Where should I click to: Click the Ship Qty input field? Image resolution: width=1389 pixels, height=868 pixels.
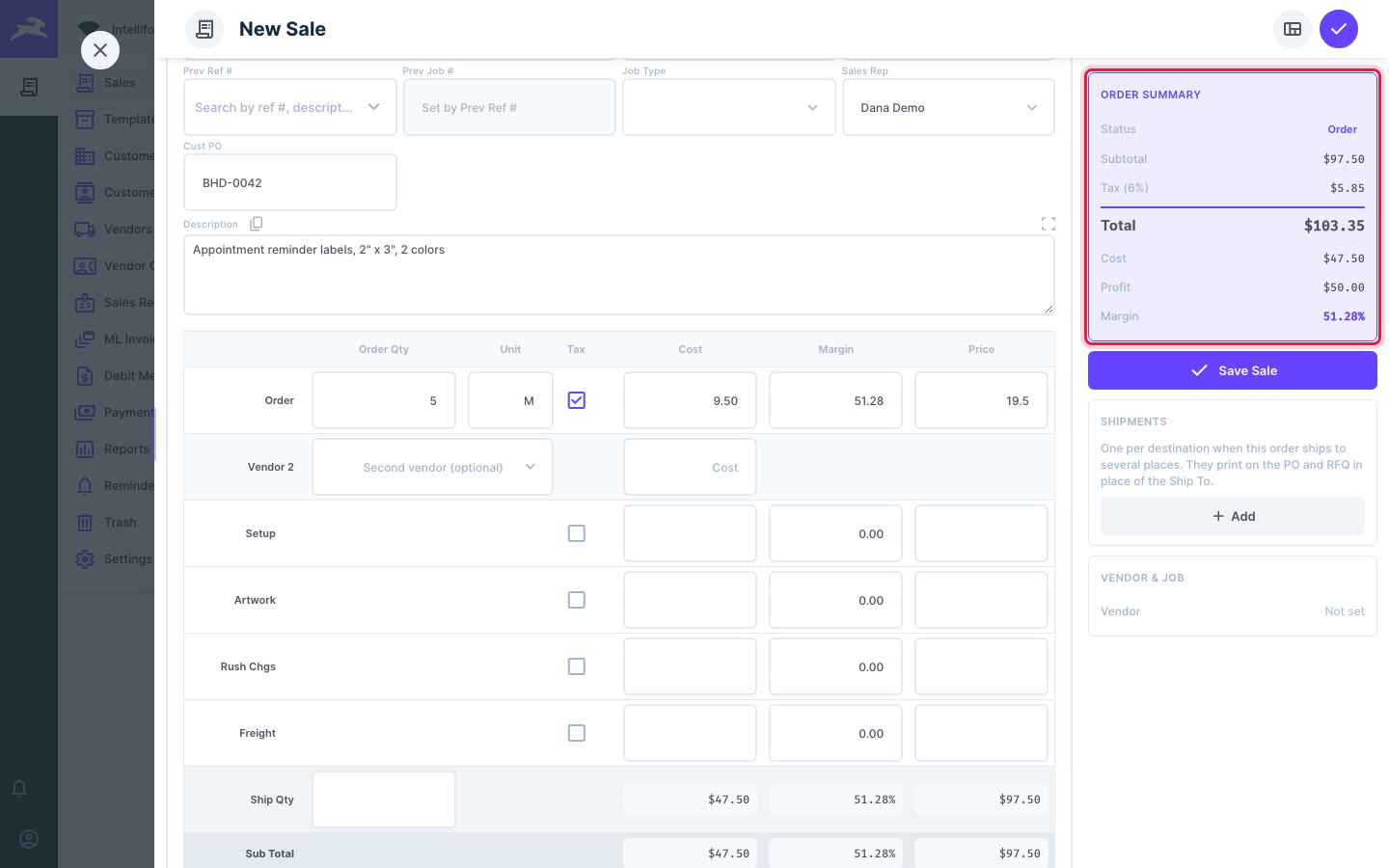click(x=384, y=800)
